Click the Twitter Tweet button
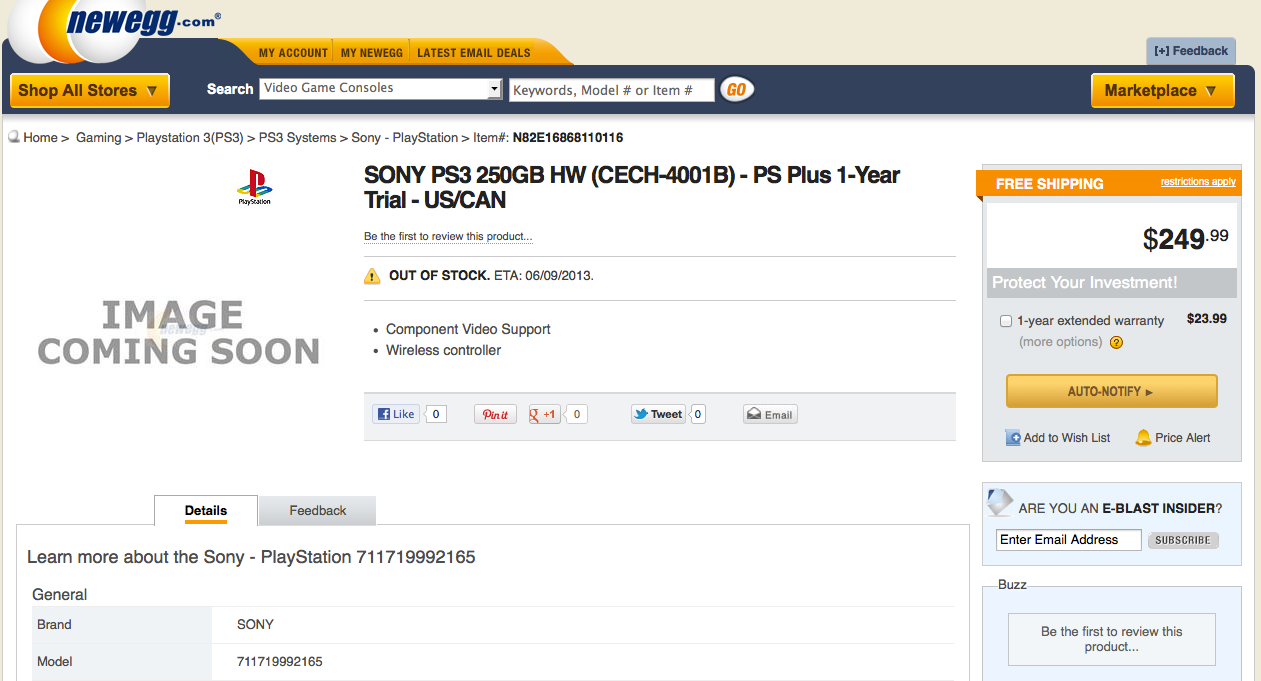1261x681 pixels. click(658, 414)
